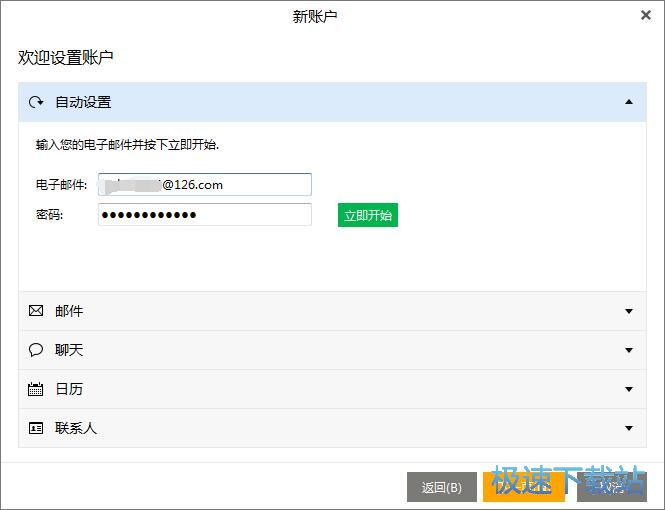Click the 电子邮件: field label
This screenshot has height=510, width=665.
[61, 185]
